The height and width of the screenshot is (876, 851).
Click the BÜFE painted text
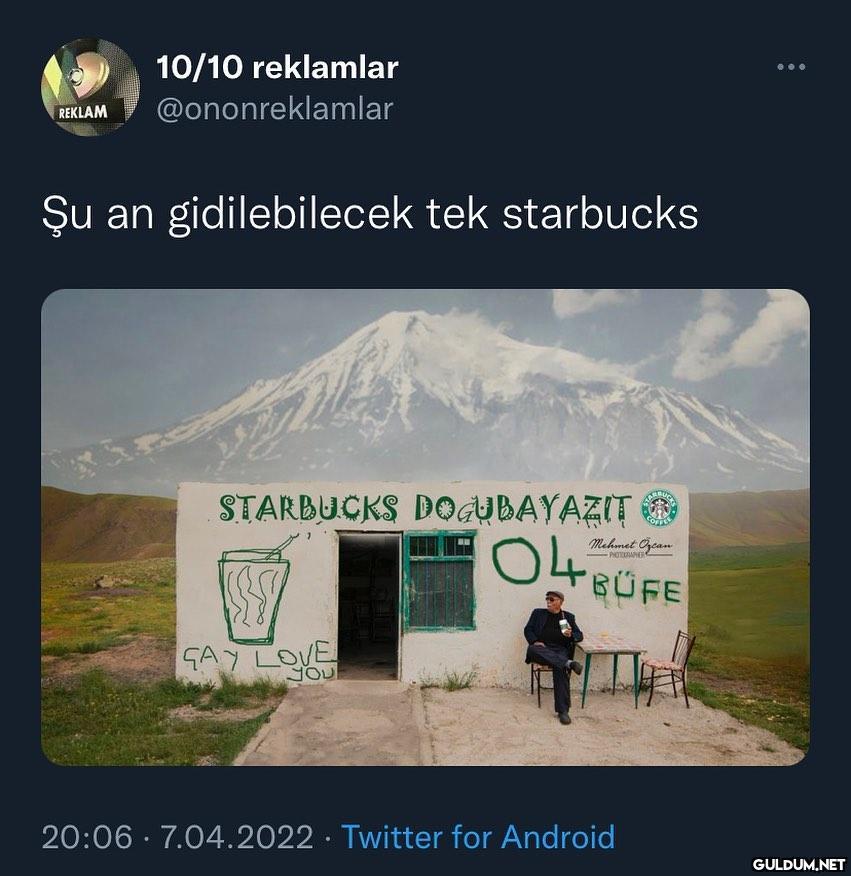(x=636, y=593)
